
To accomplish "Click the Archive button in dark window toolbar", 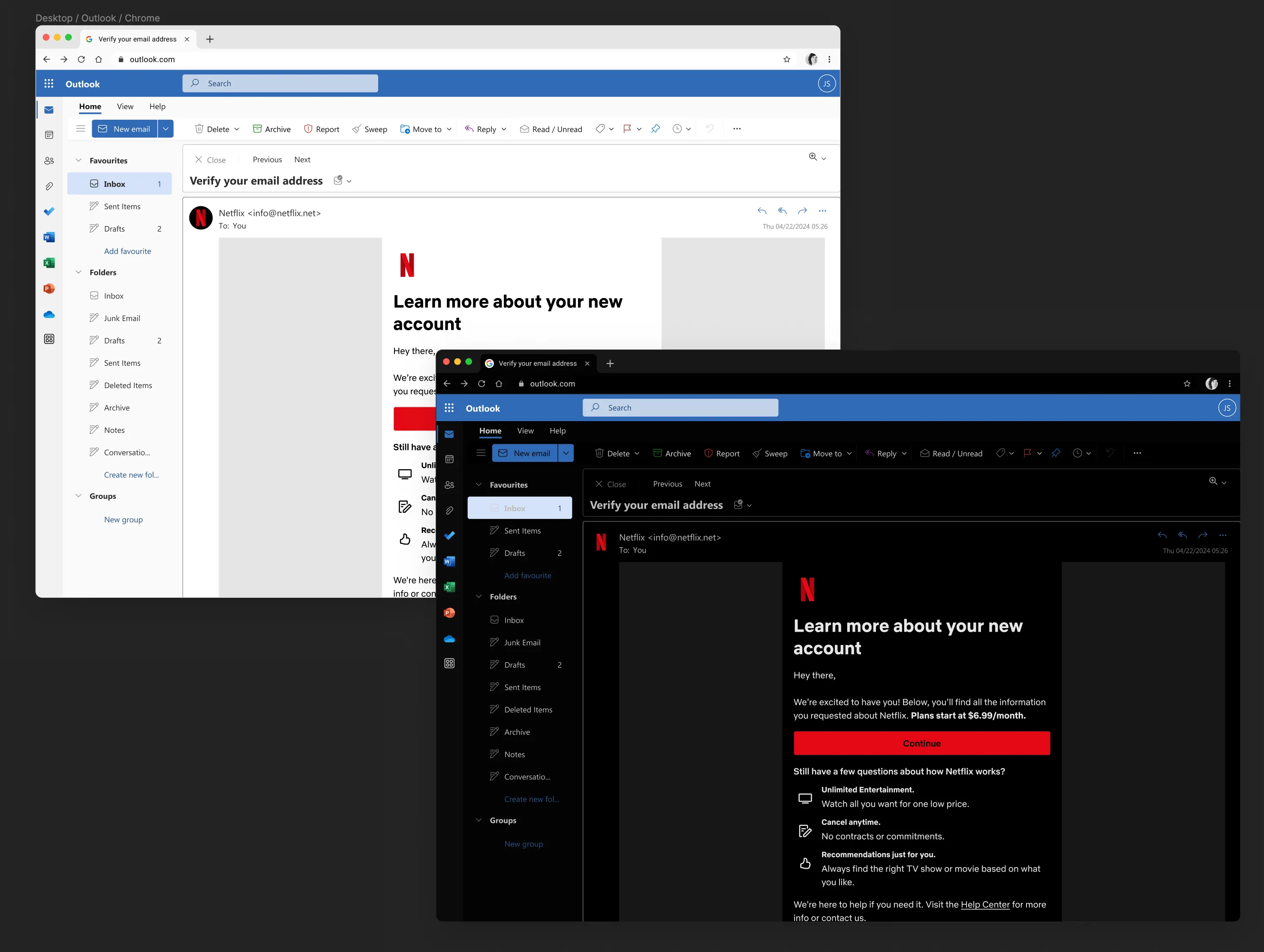I will 672,454.
